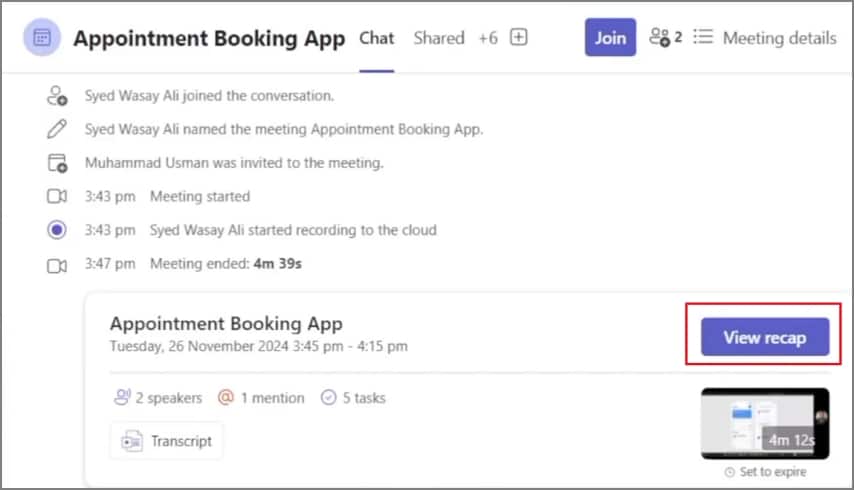Click the Appointment Booking App header title
854x490 pixels.
pos(209,38)
